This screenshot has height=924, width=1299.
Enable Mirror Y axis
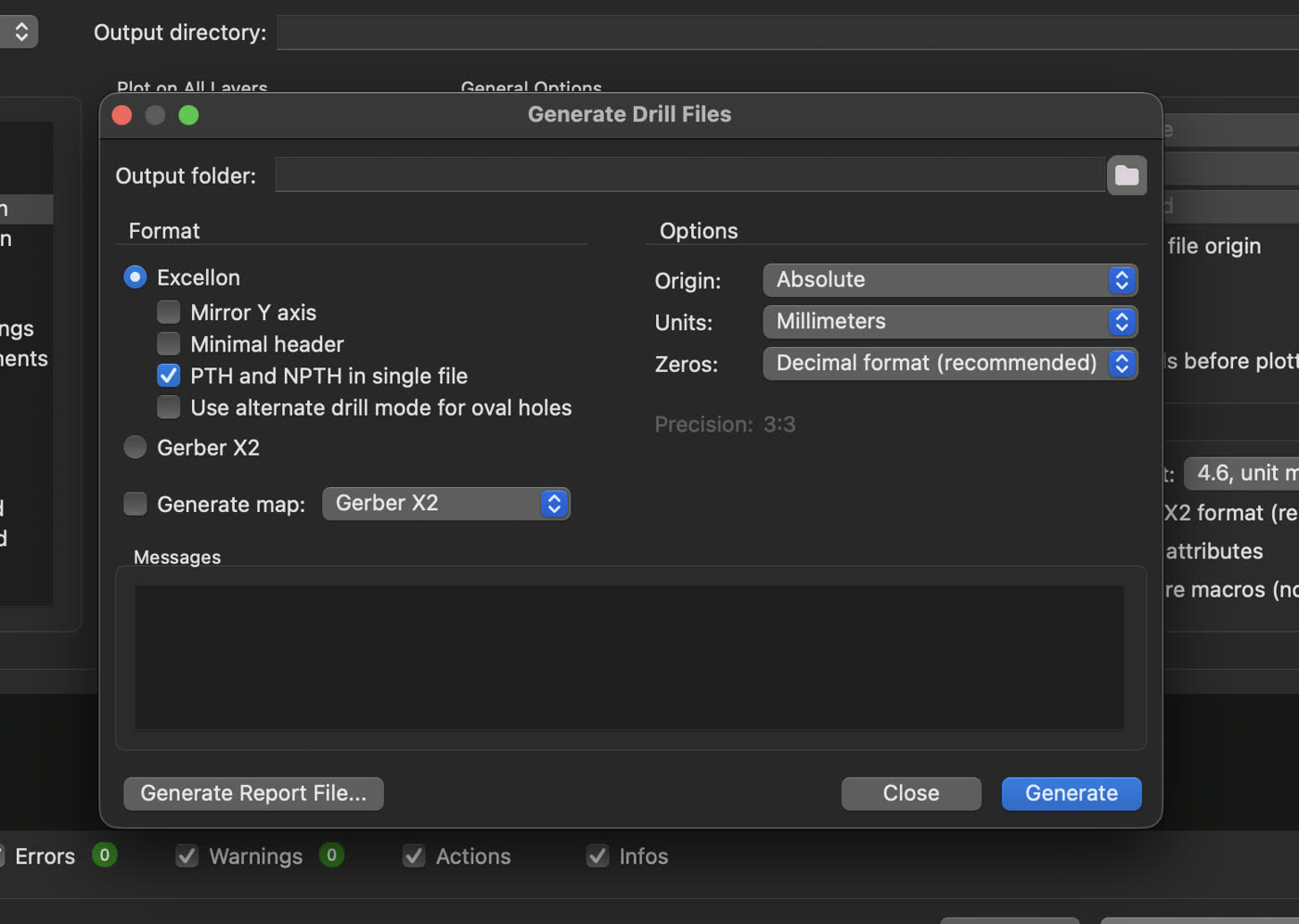[x=168, y=312]
